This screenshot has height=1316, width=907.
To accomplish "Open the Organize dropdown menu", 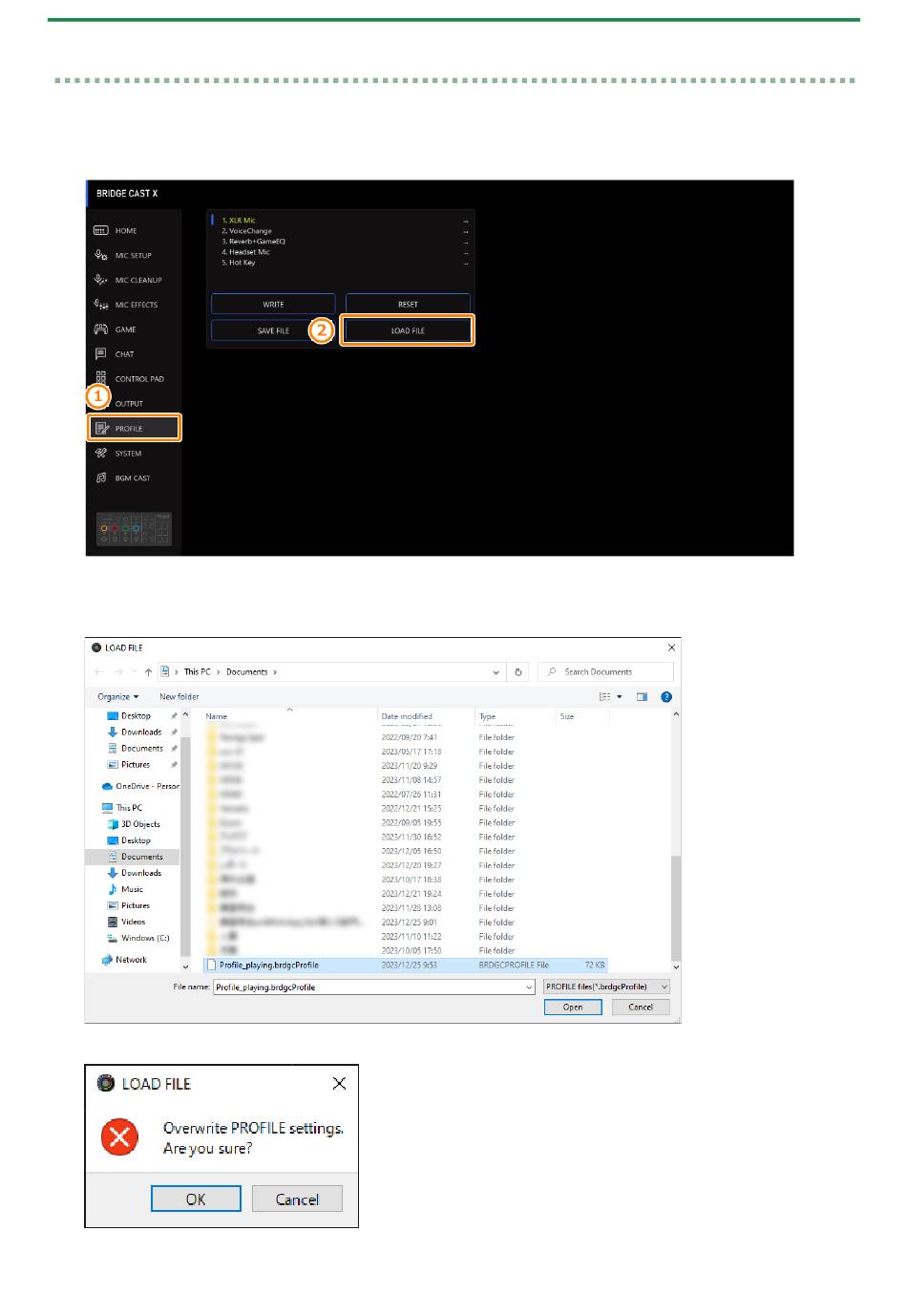I will click(117, 697).
